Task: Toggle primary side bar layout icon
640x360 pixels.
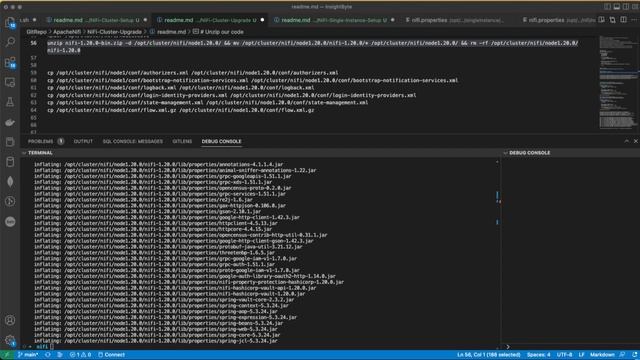Action: [607, 7]
